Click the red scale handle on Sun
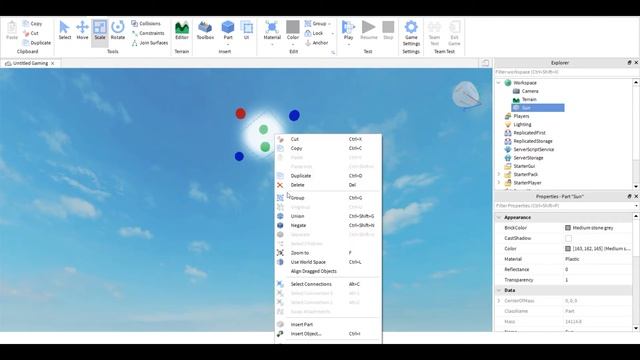This screenshot has height=360, width=640. coord(241,113)
